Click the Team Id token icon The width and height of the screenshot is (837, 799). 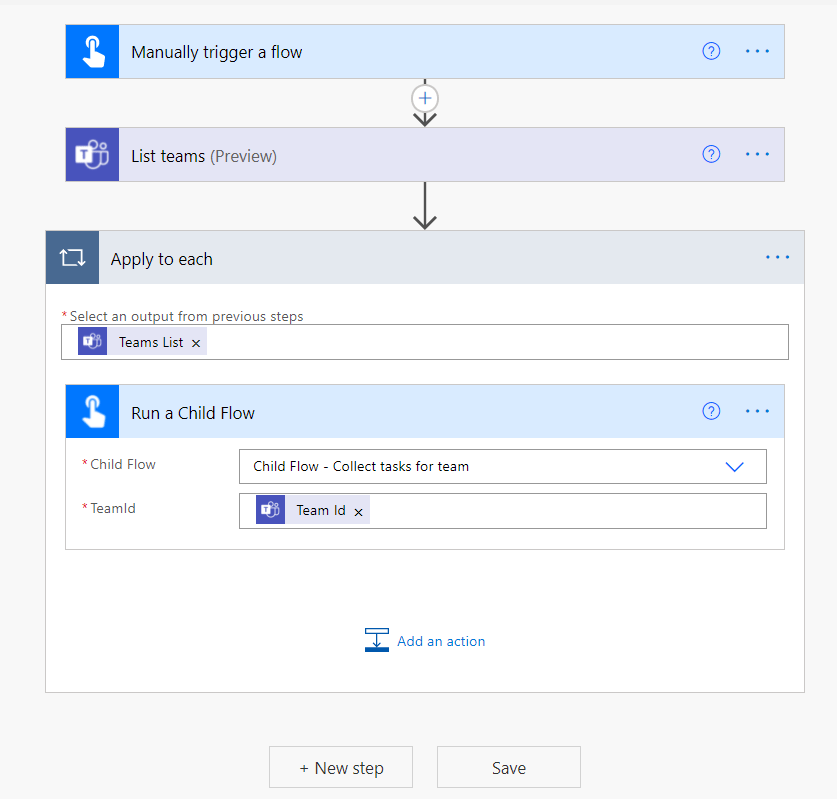point(270,510)
